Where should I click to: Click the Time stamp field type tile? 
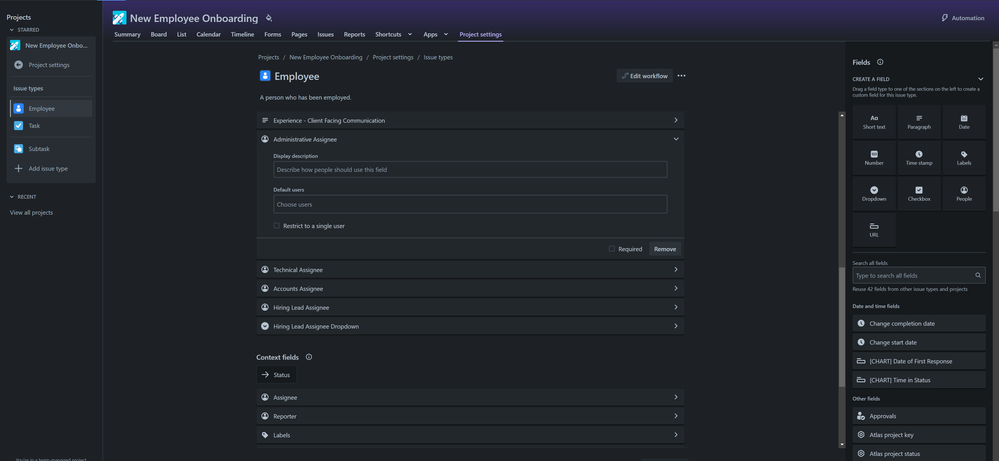pos(919,158)
